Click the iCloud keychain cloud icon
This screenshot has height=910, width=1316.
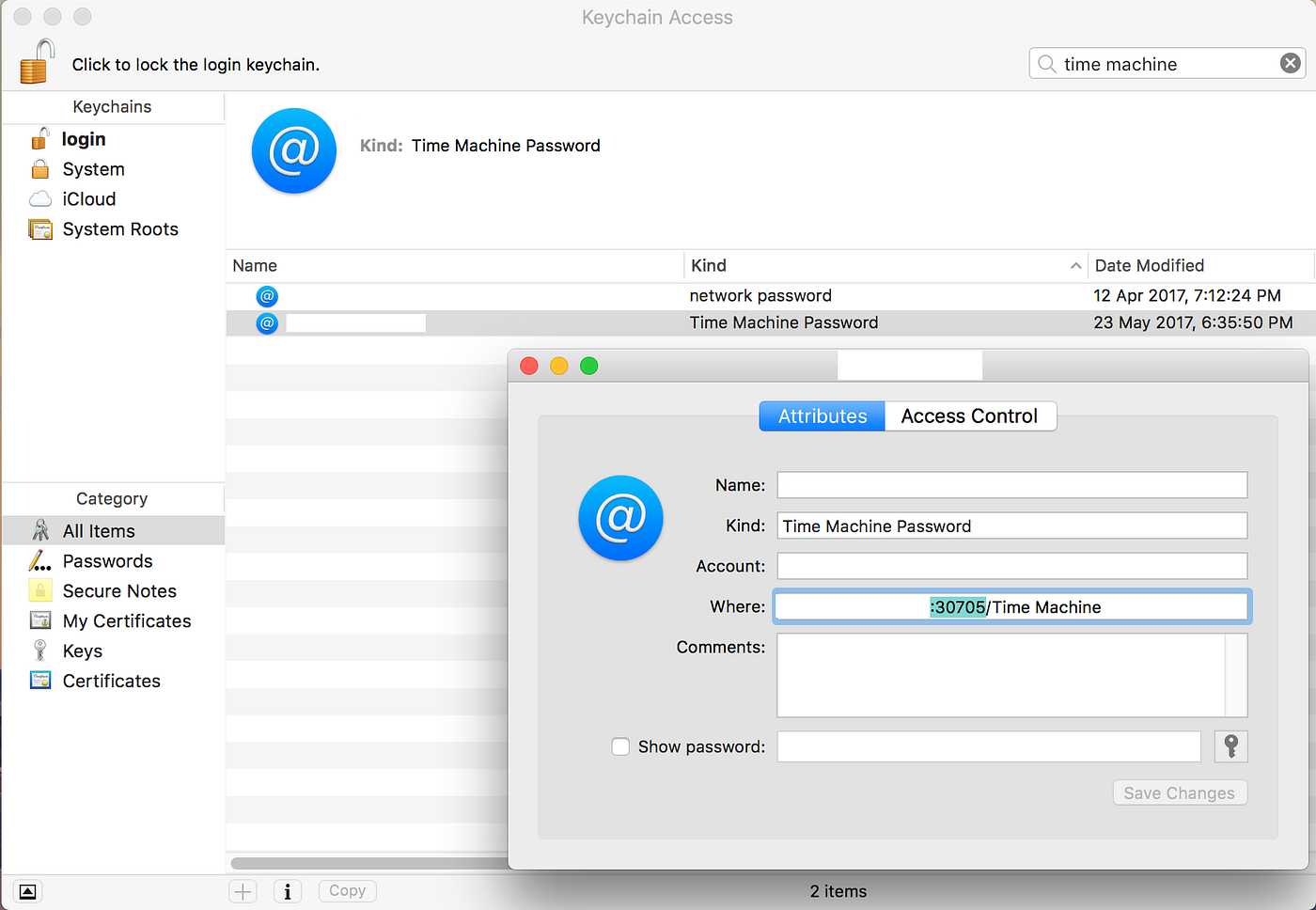click(41, 198)
